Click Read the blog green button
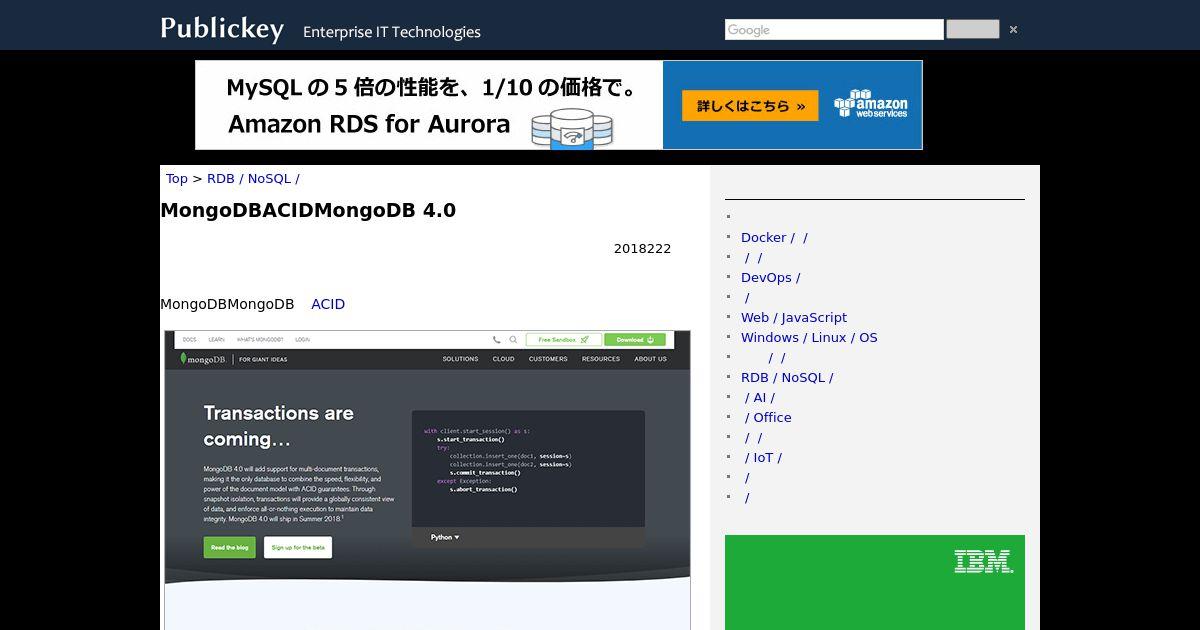The width and height of the screenshot is (1200, 630). pyautogui.click(x=230, y=548)
